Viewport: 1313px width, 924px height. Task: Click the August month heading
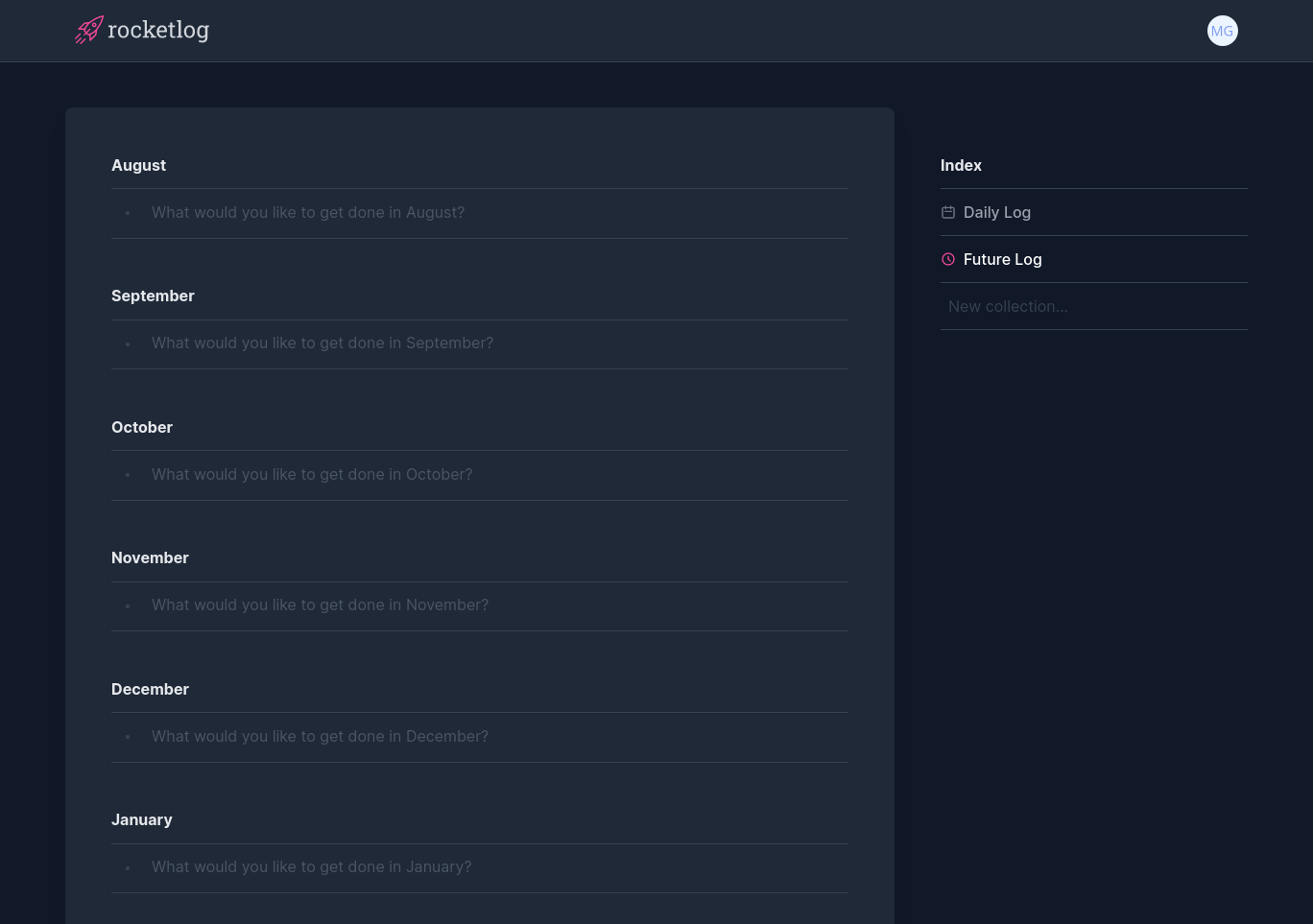[138, 165]
